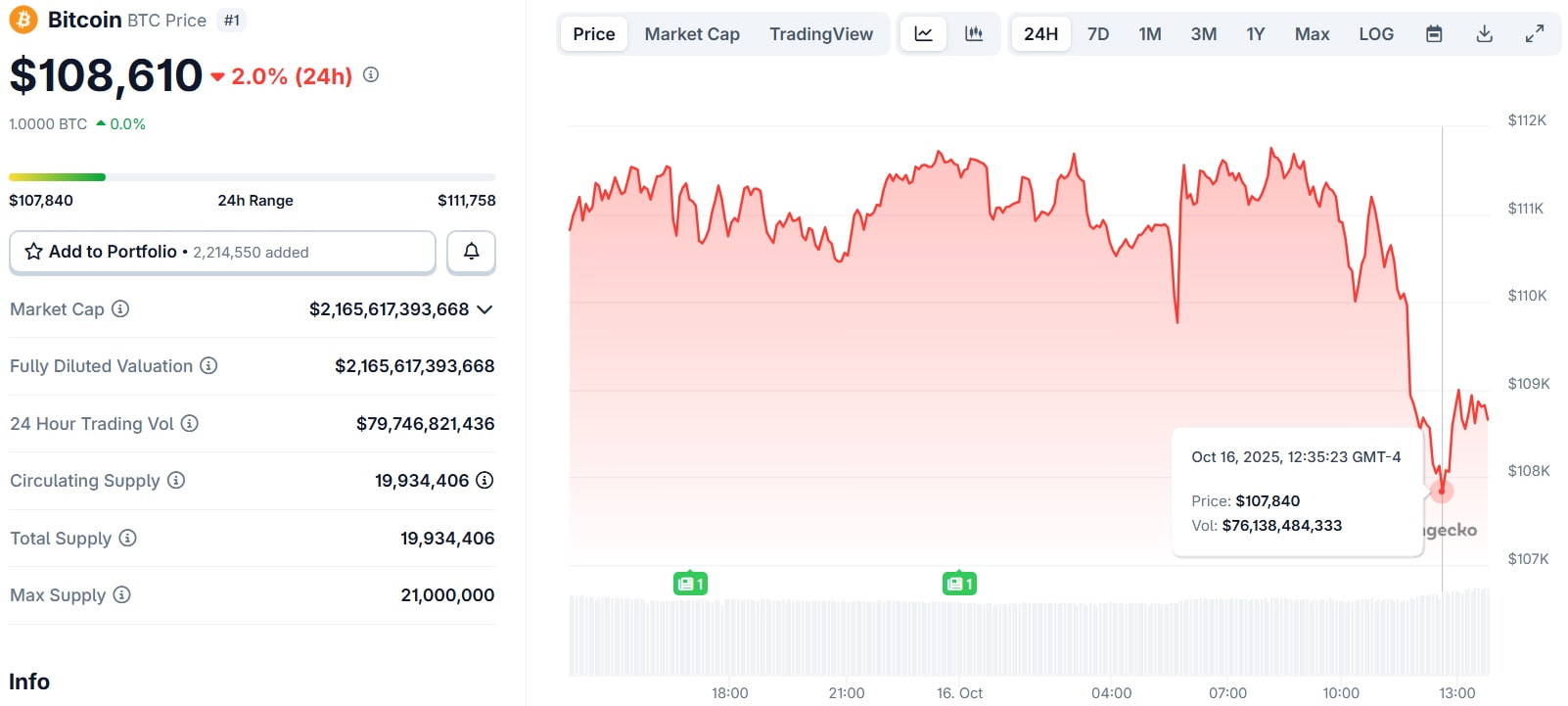Switch to the Market Cap tab
The height and width of the screenshot is (706, 1568).
coord(692,34)
